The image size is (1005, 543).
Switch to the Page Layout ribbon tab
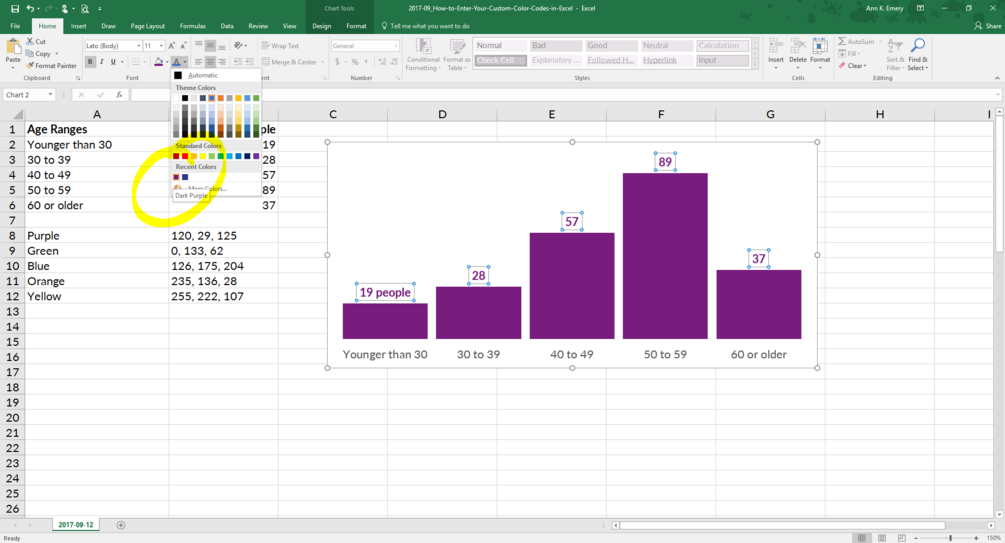[x=147, y=26]
